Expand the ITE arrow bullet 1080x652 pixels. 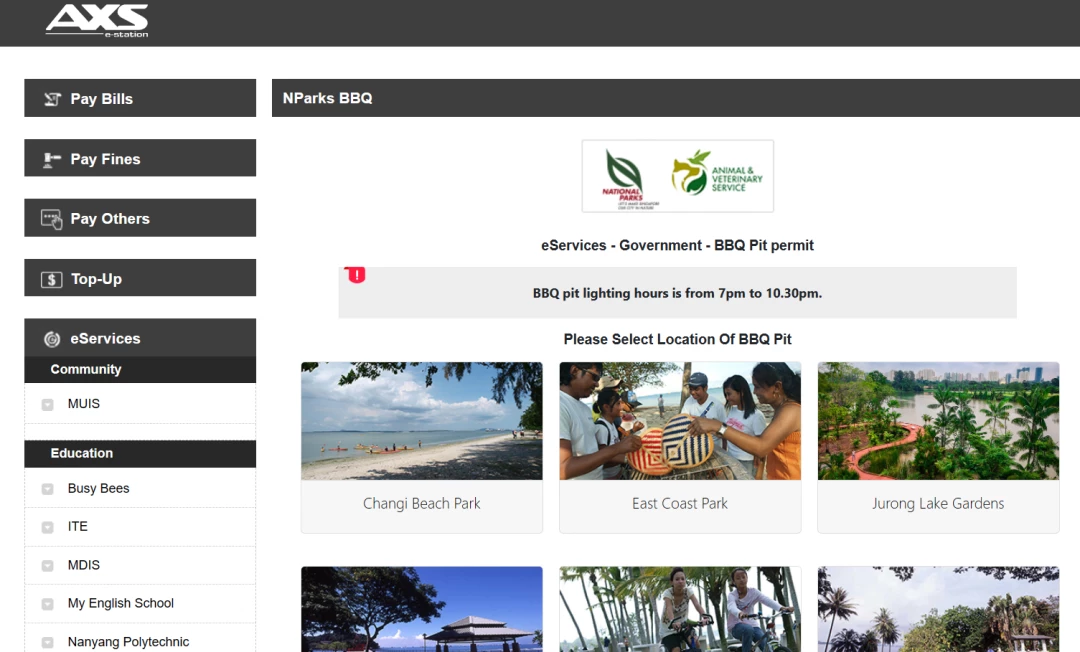(x=48, y=527)
